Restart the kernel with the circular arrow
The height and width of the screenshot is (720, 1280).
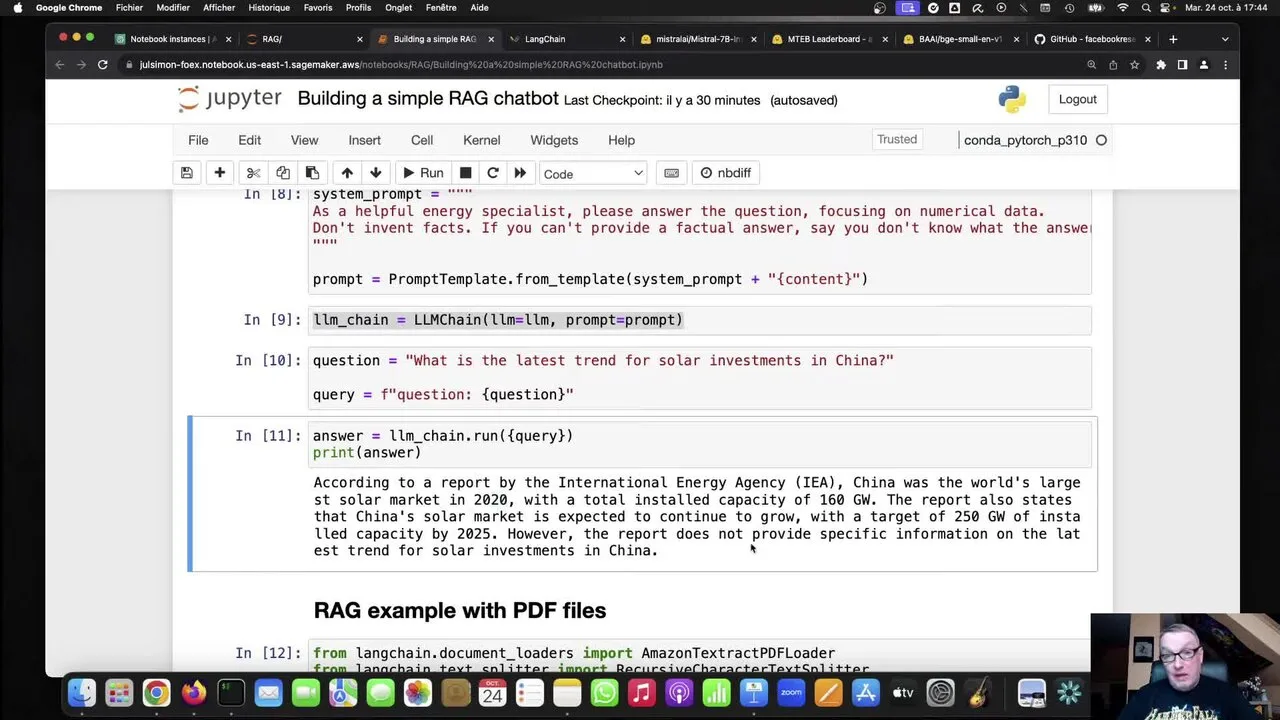click(x=493, y=173)
